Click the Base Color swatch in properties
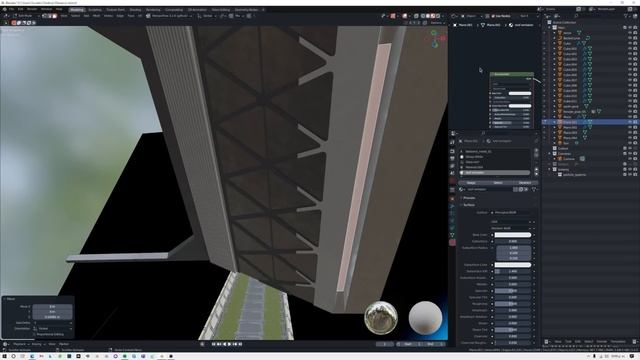 [513, 235]
